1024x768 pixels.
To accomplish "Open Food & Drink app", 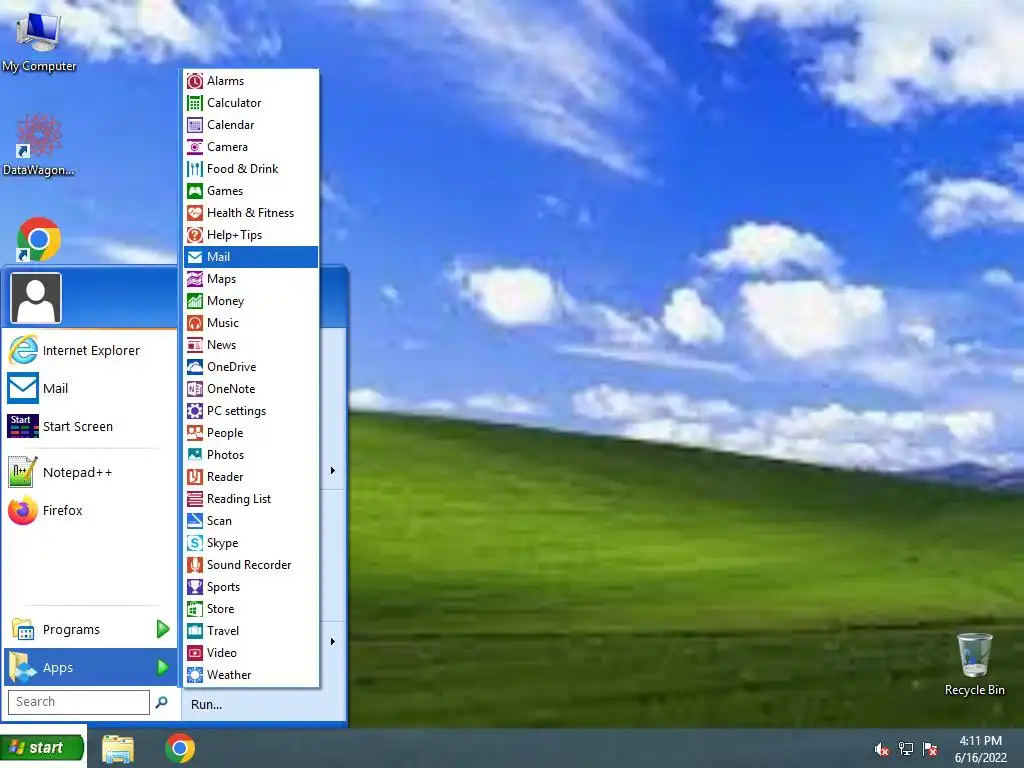I will click(x=251, y=168).
